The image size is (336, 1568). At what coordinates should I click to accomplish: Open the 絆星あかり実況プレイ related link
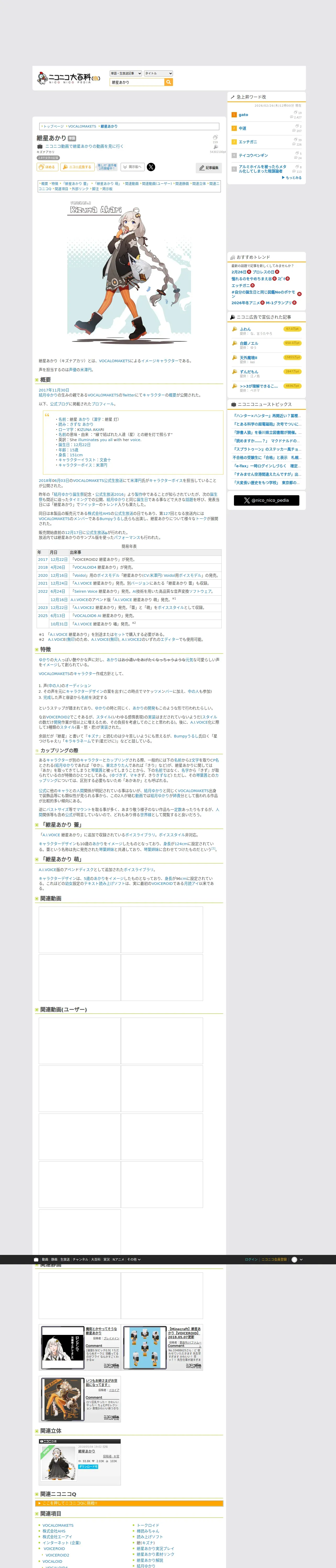(x=155, y=1548)
